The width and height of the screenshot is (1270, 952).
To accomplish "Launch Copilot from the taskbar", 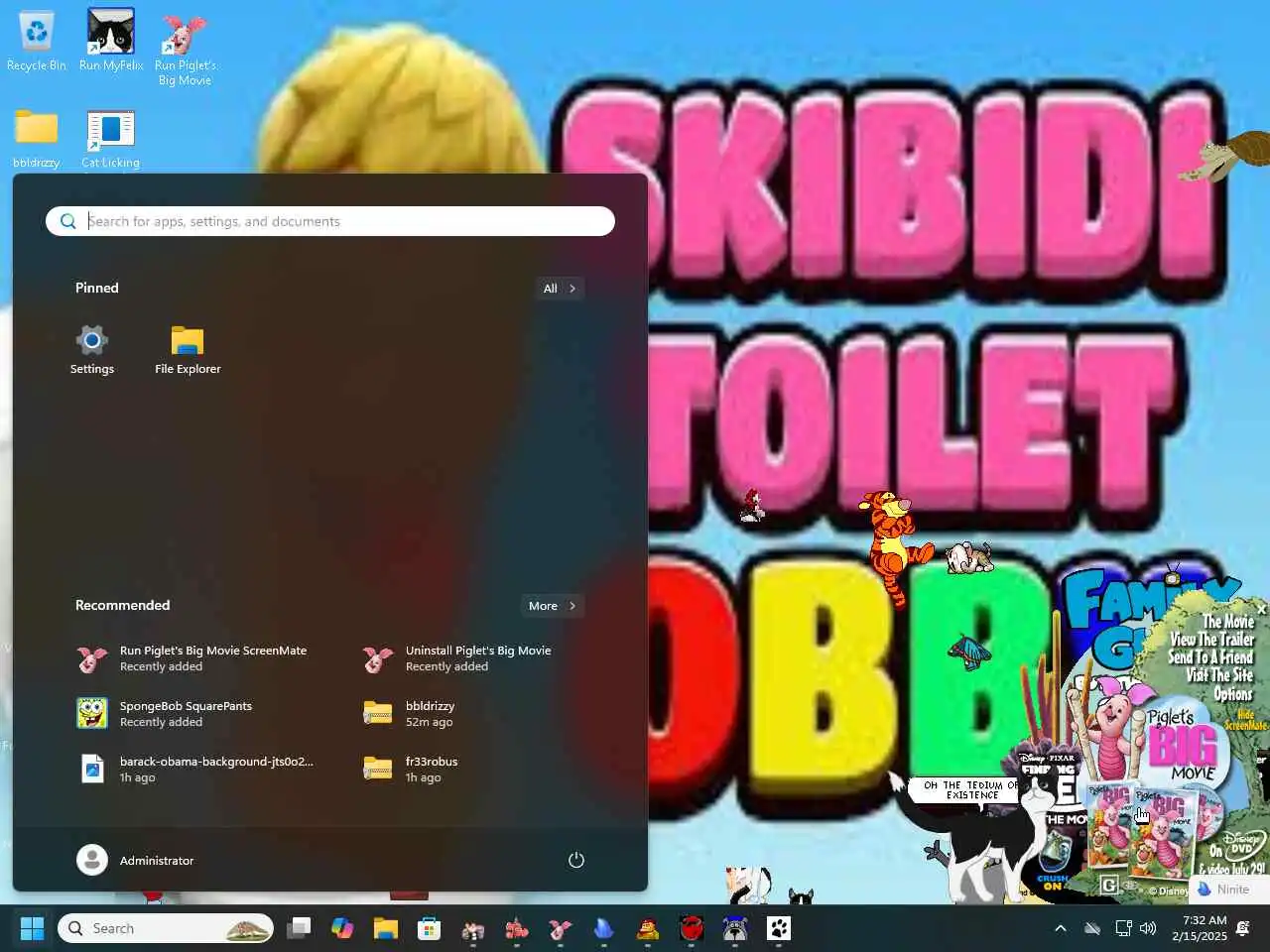I will [x=342, y=928].
